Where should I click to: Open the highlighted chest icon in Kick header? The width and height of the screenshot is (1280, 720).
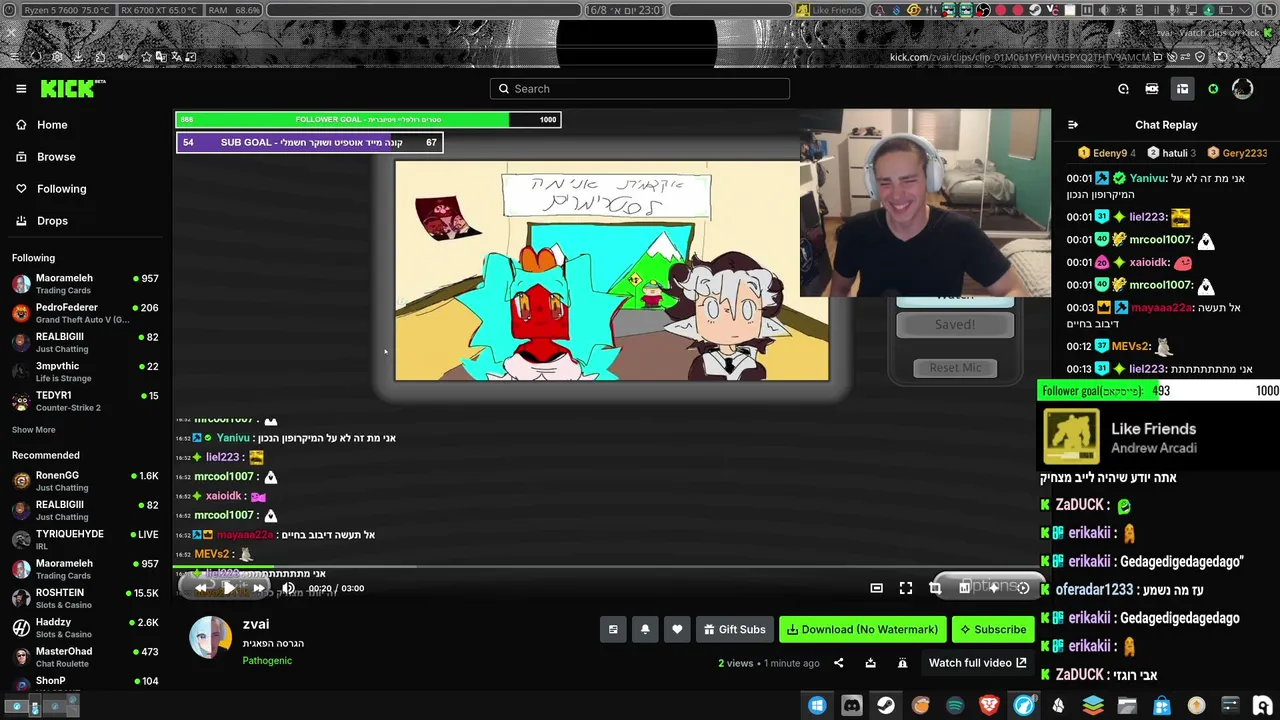click(1182, 89)
